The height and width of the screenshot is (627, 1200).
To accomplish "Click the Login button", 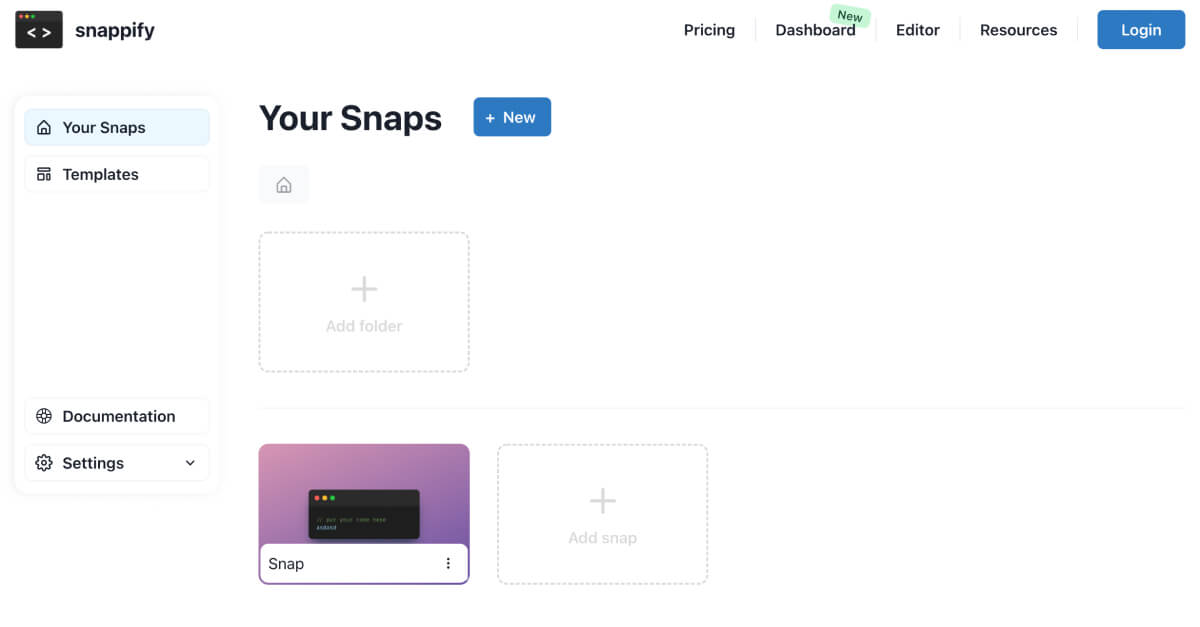I will coord(1141,30).
